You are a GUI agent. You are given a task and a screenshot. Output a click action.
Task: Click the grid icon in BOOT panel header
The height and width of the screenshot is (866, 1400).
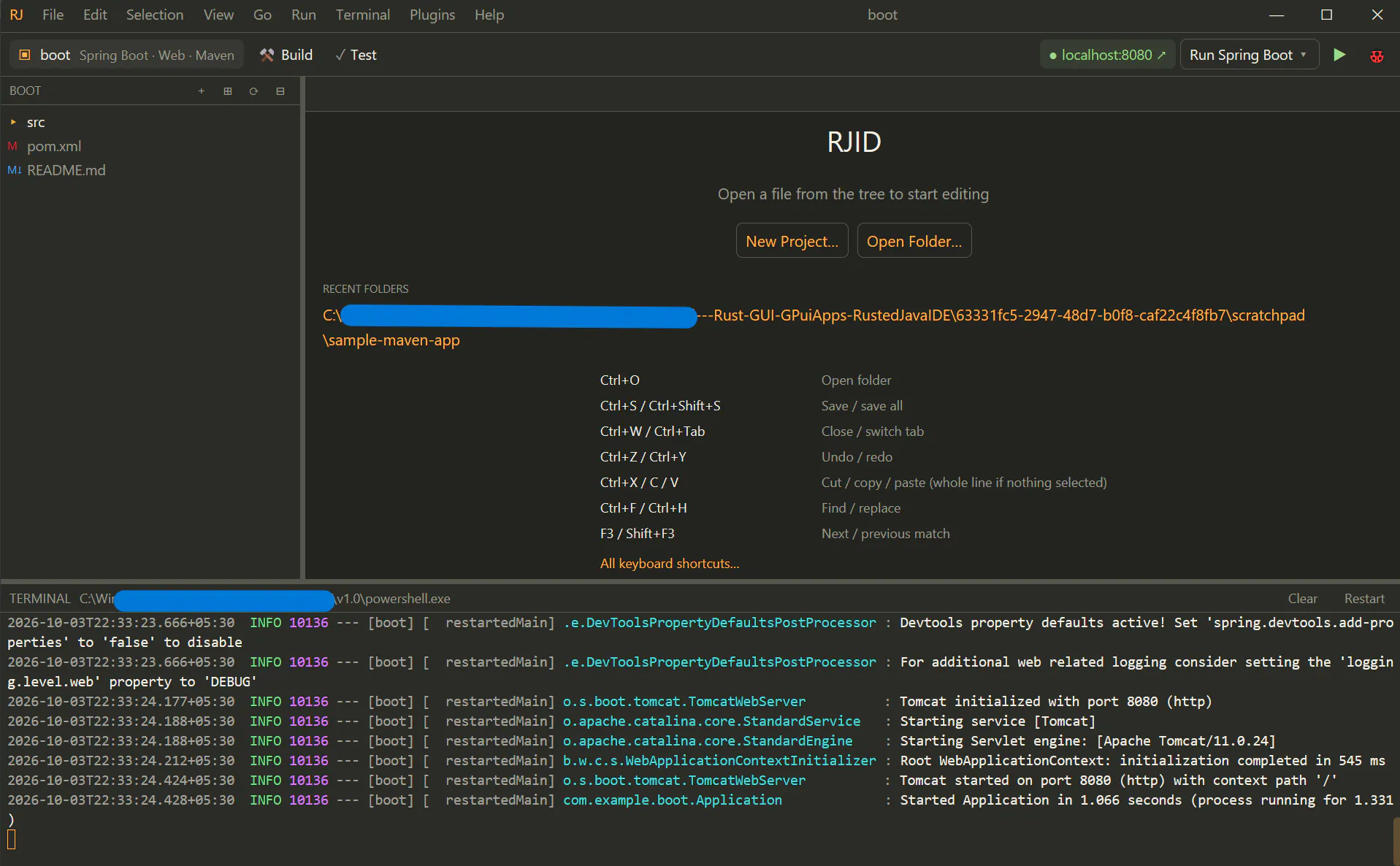(228, 91)
